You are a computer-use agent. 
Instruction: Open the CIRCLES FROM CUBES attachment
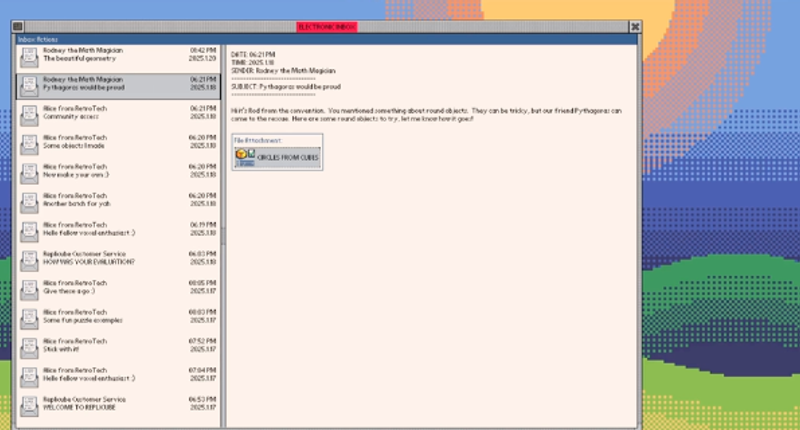pyautogui.click(x=278, y=157)
